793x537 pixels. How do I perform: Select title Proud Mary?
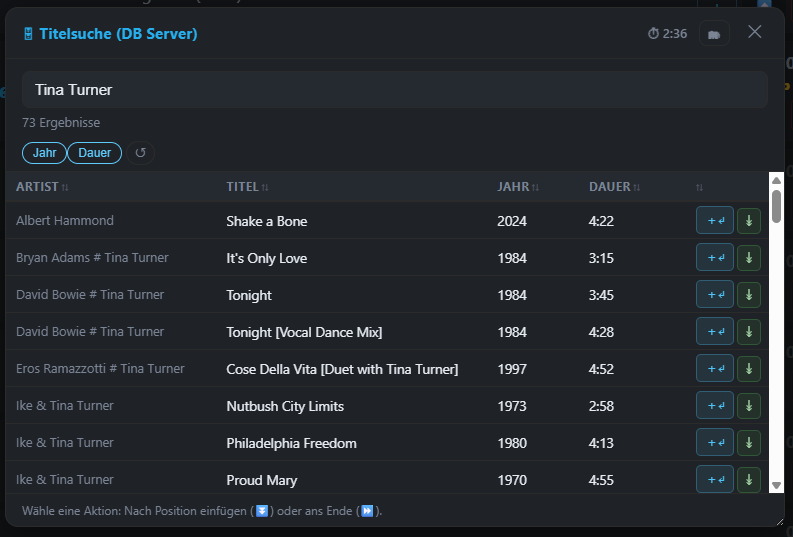261,480
